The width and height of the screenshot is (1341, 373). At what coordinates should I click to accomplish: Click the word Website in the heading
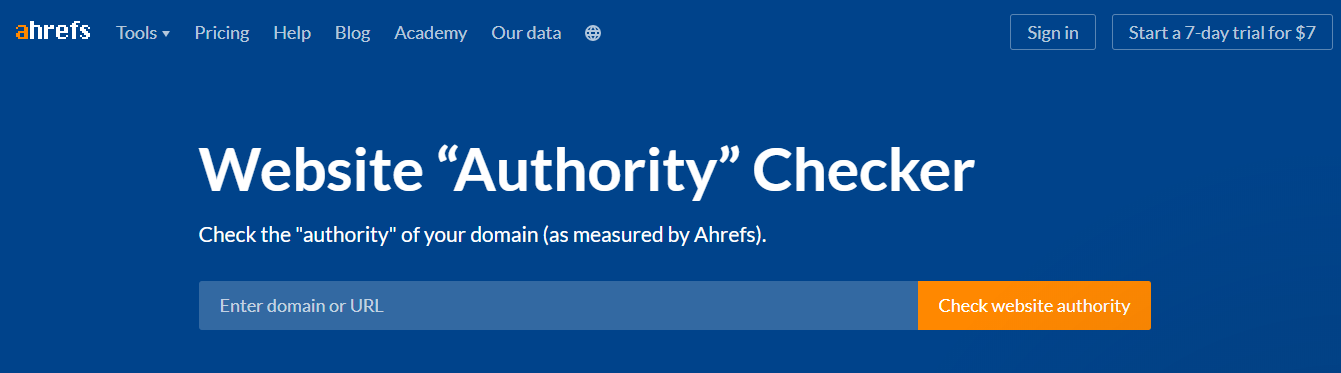click(x=311, y=170)
